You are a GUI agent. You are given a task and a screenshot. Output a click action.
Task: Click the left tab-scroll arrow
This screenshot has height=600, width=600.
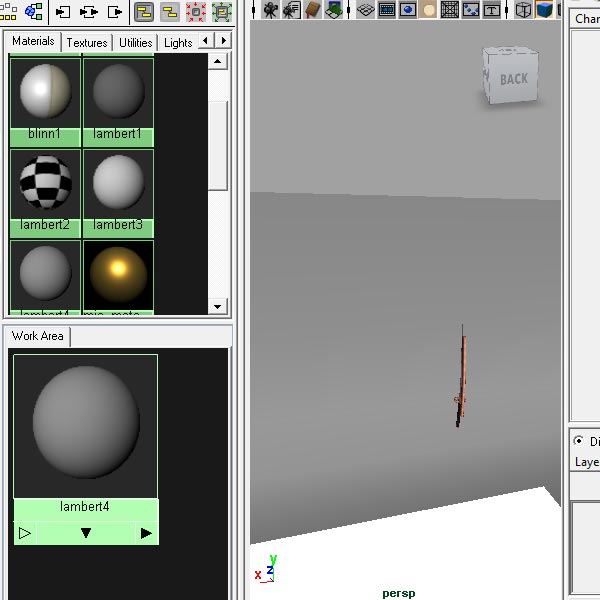point(205,40)
